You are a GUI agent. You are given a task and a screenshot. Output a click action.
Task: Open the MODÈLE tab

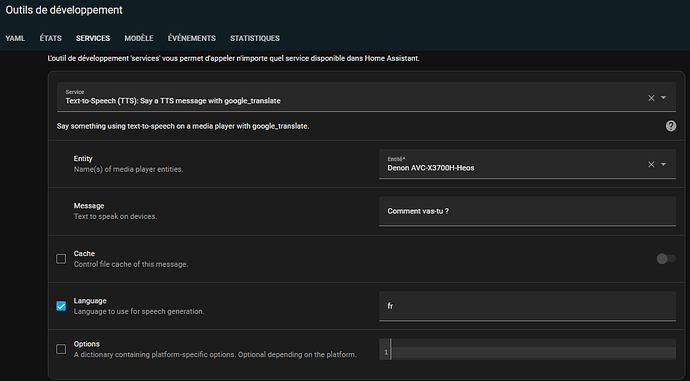tap(139, 38)
